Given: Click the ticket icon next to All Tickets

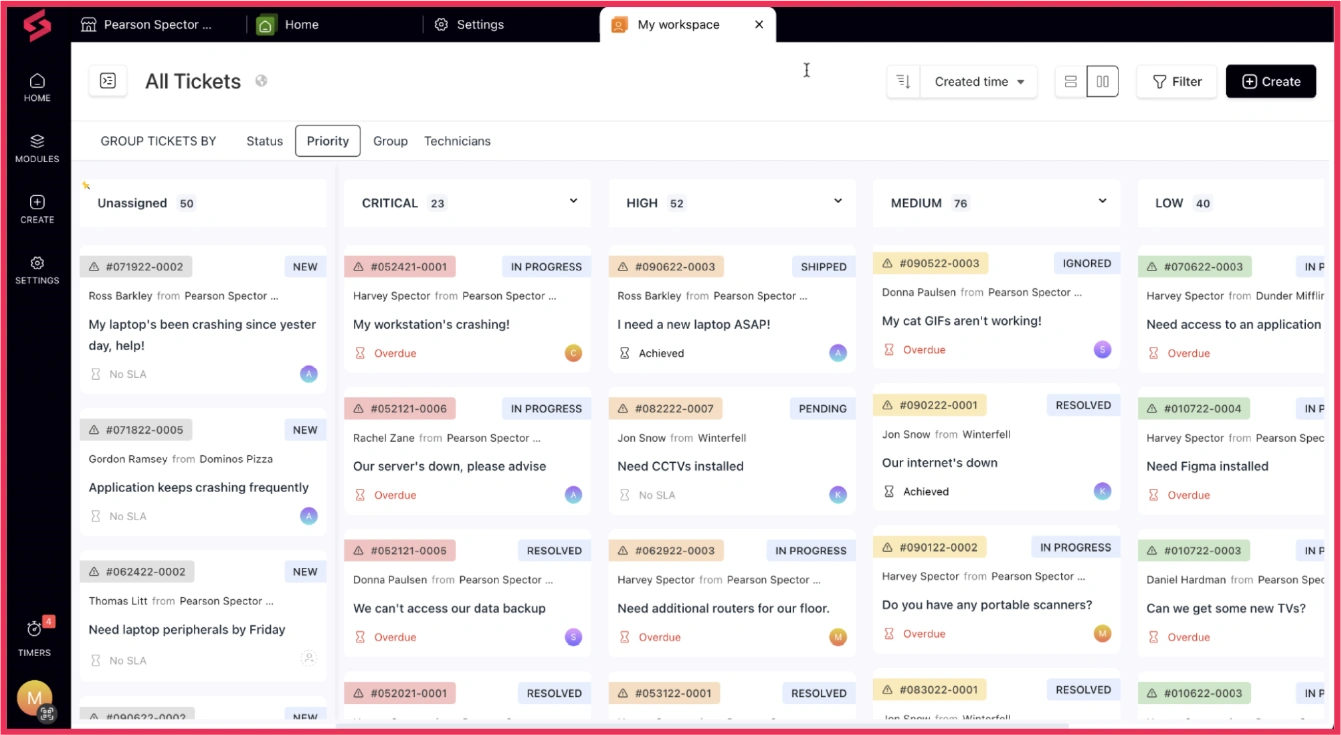Looking at the screenshot, I should point(107,80).
